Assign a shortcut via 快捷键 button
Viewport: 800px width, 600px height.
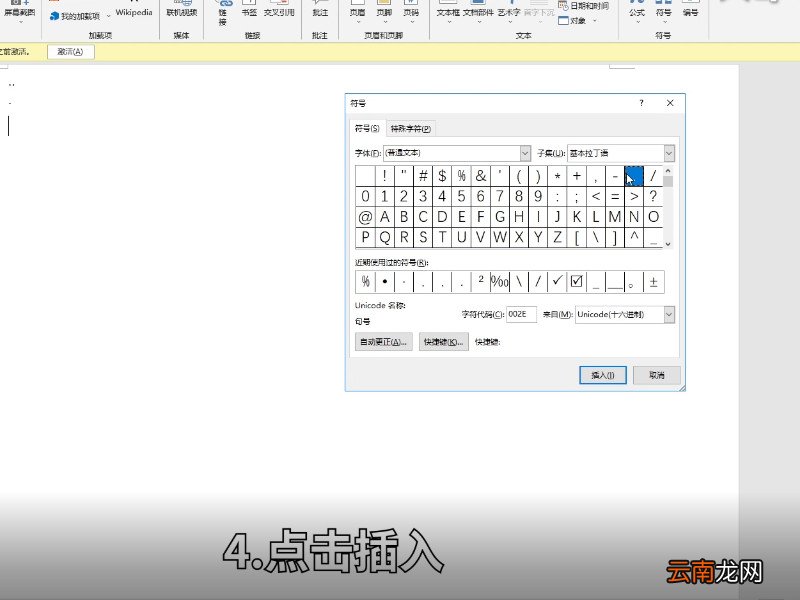(x=442, y=340)
